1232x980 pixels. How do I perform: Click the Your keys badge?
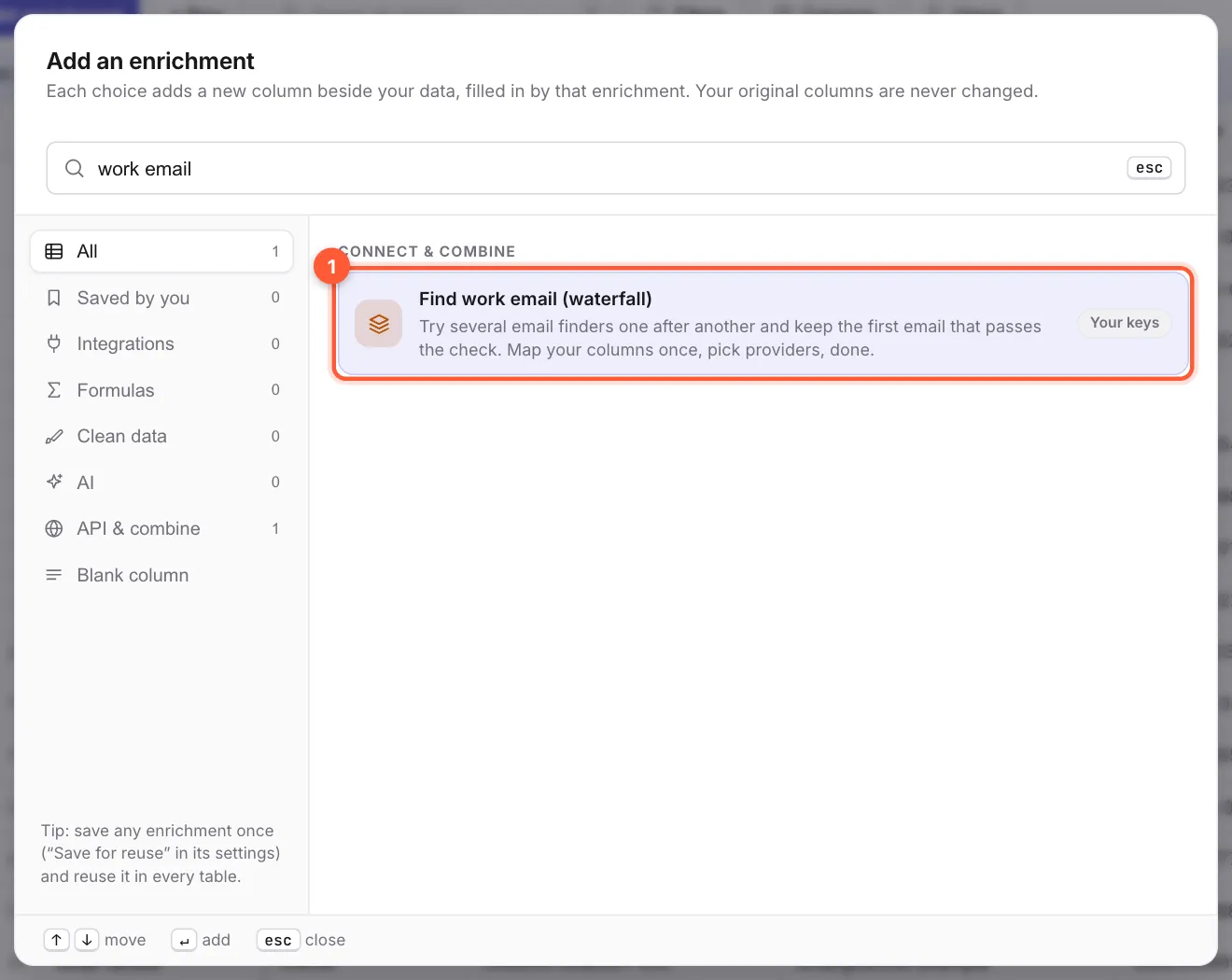tap(1125, 323)
